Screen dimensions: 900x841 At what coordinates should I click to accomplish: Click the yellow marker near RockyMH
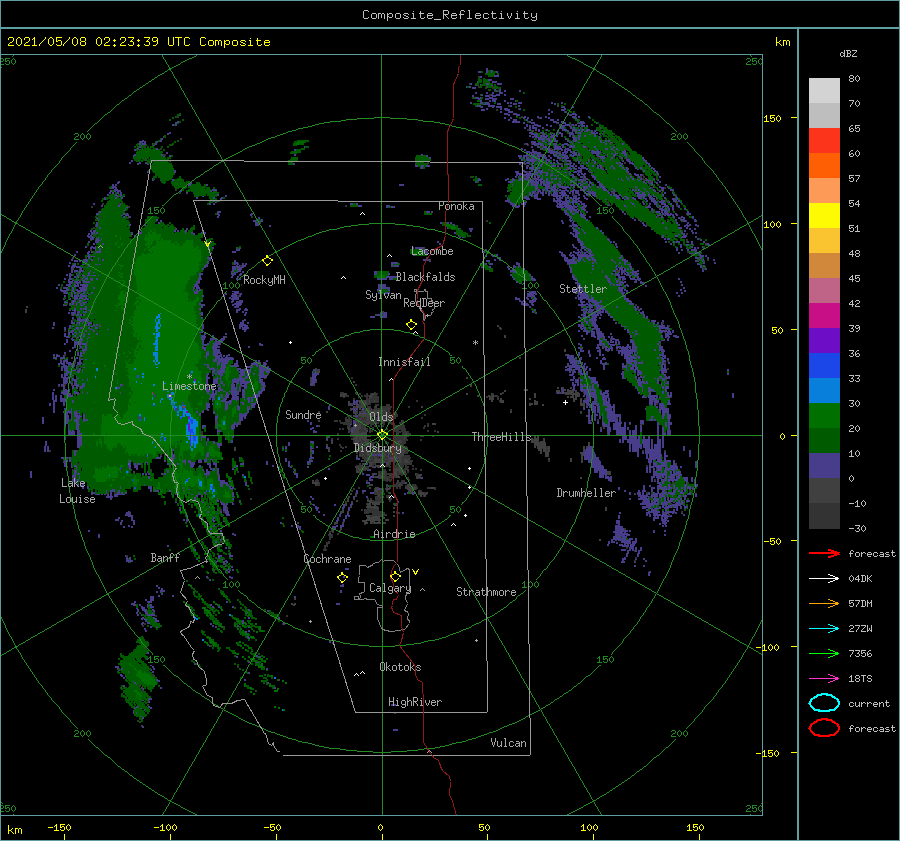267,261
